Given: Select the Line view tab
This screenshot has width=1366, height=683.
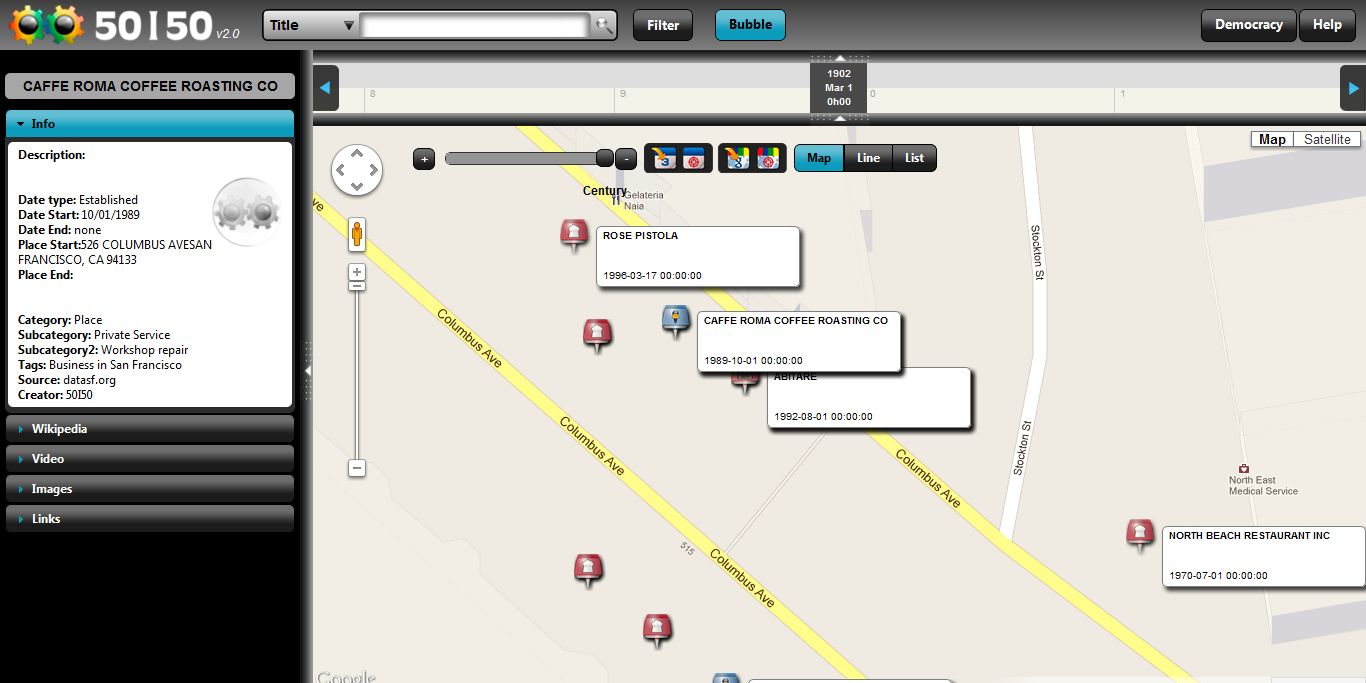Looking at the screenshot, I should point(868,158).
